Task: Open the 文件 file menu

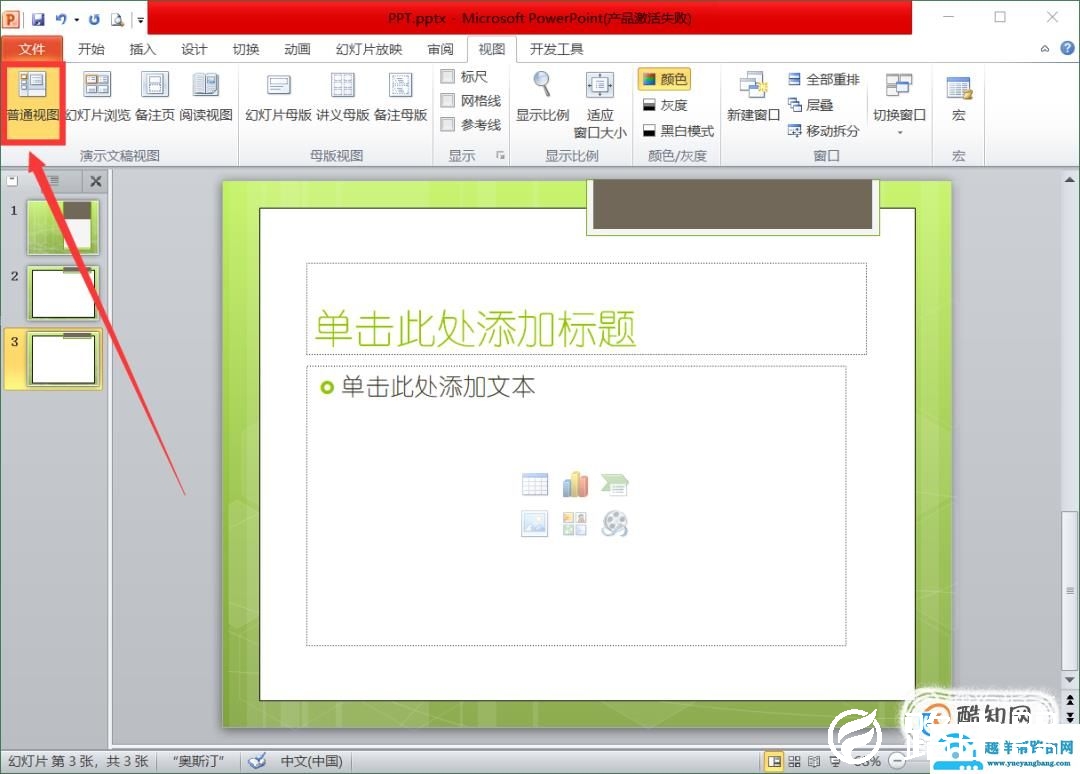Action: (32, 49)
